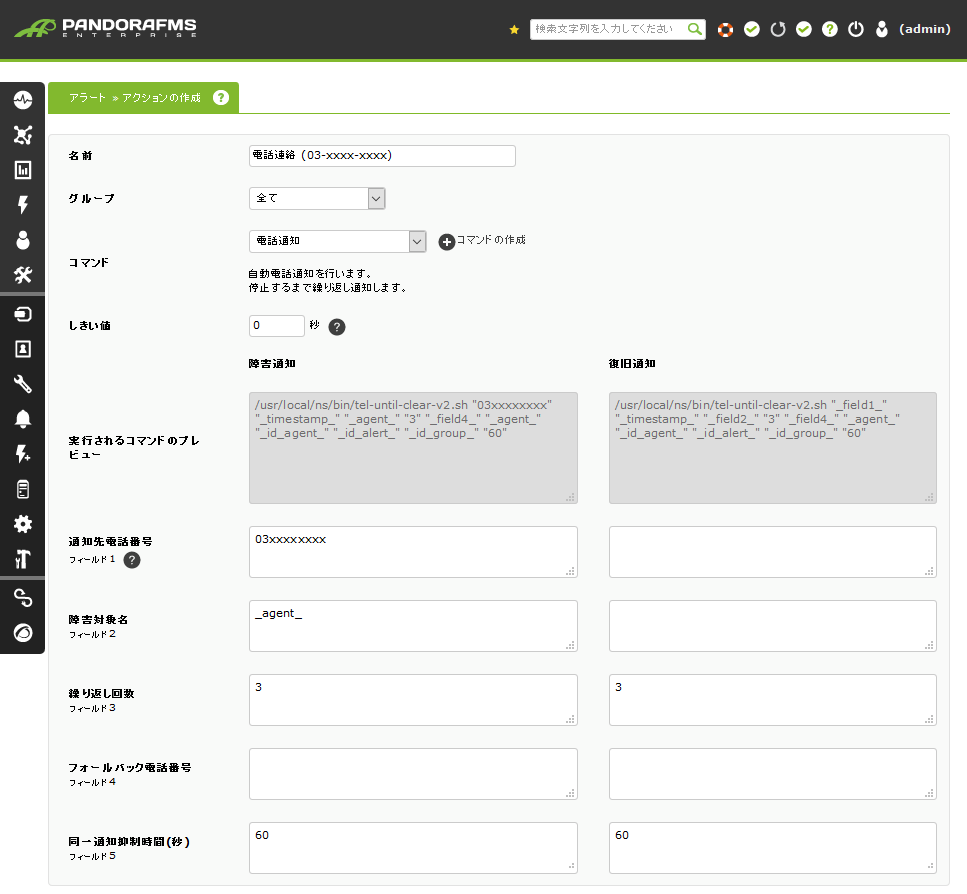
Task: Focus failure フォールバック電話番号 field
Action: 413,774
